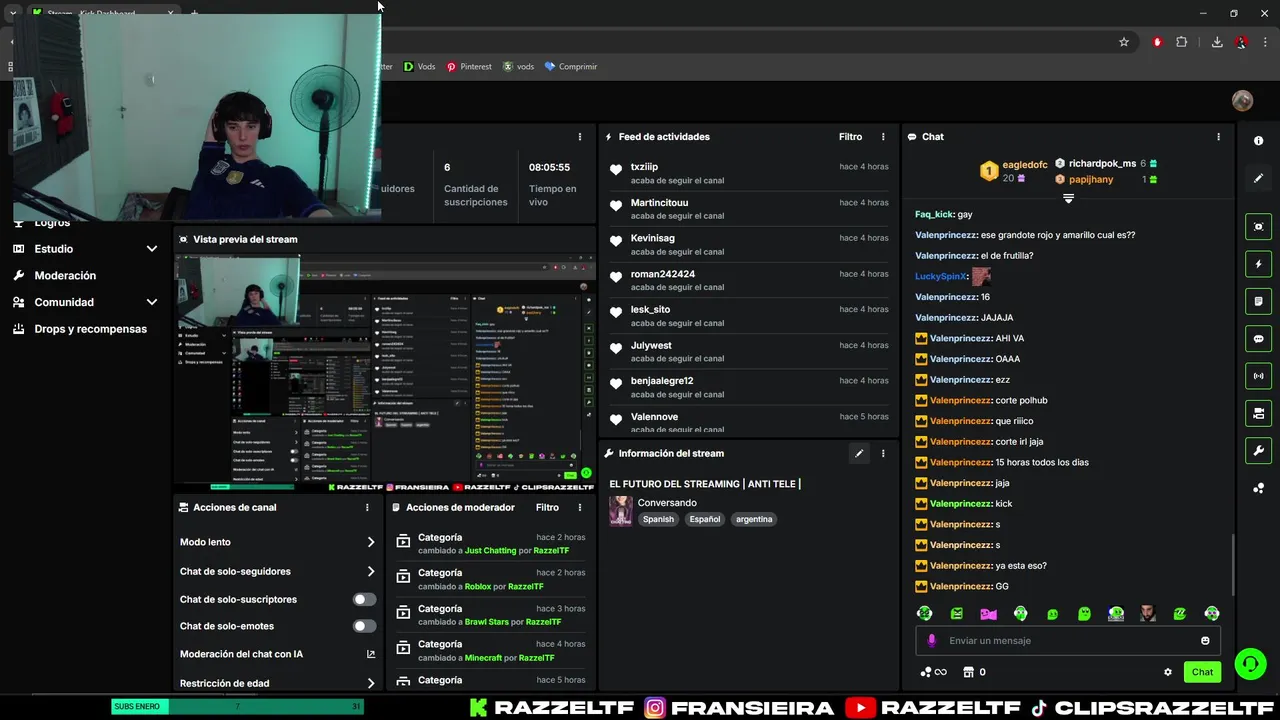The height and width of the screenshot is (720, 1280).
Task: Click the argentina tag
Action: (x=754, y=519)
